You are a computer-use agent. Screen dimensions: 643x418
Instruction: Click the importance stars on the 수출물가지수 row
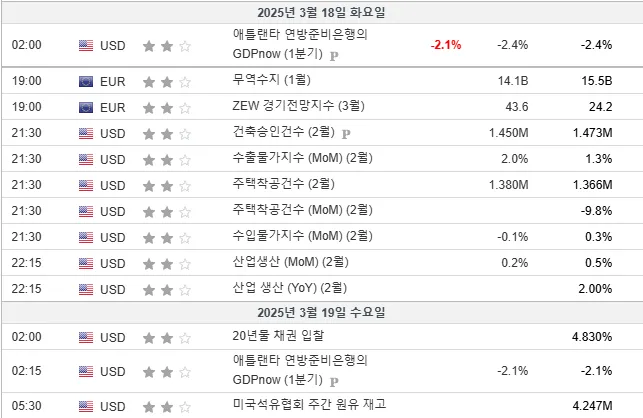(167, 160)
